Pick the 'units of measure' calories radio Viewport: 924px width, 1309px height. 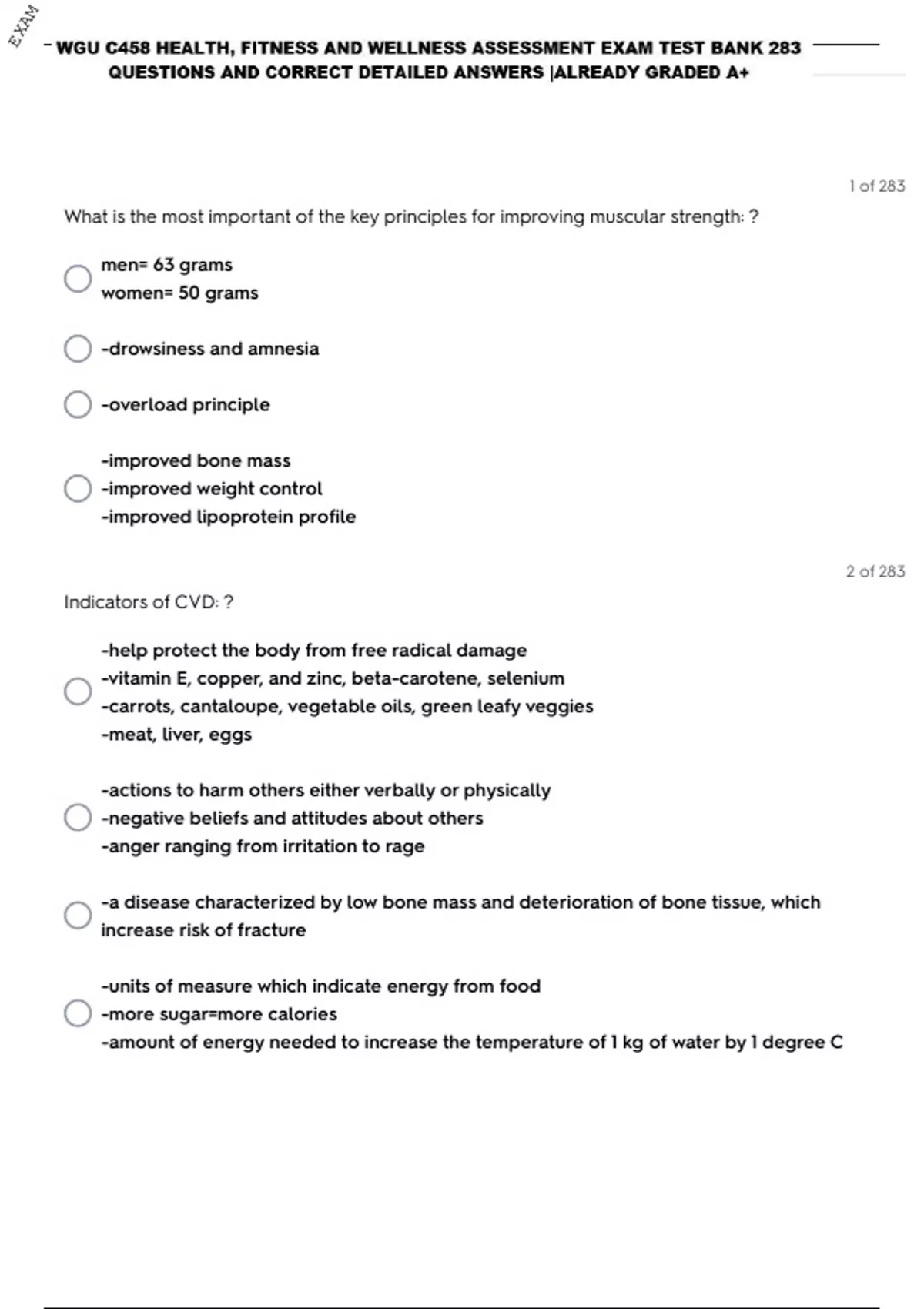click(78, 1013)
